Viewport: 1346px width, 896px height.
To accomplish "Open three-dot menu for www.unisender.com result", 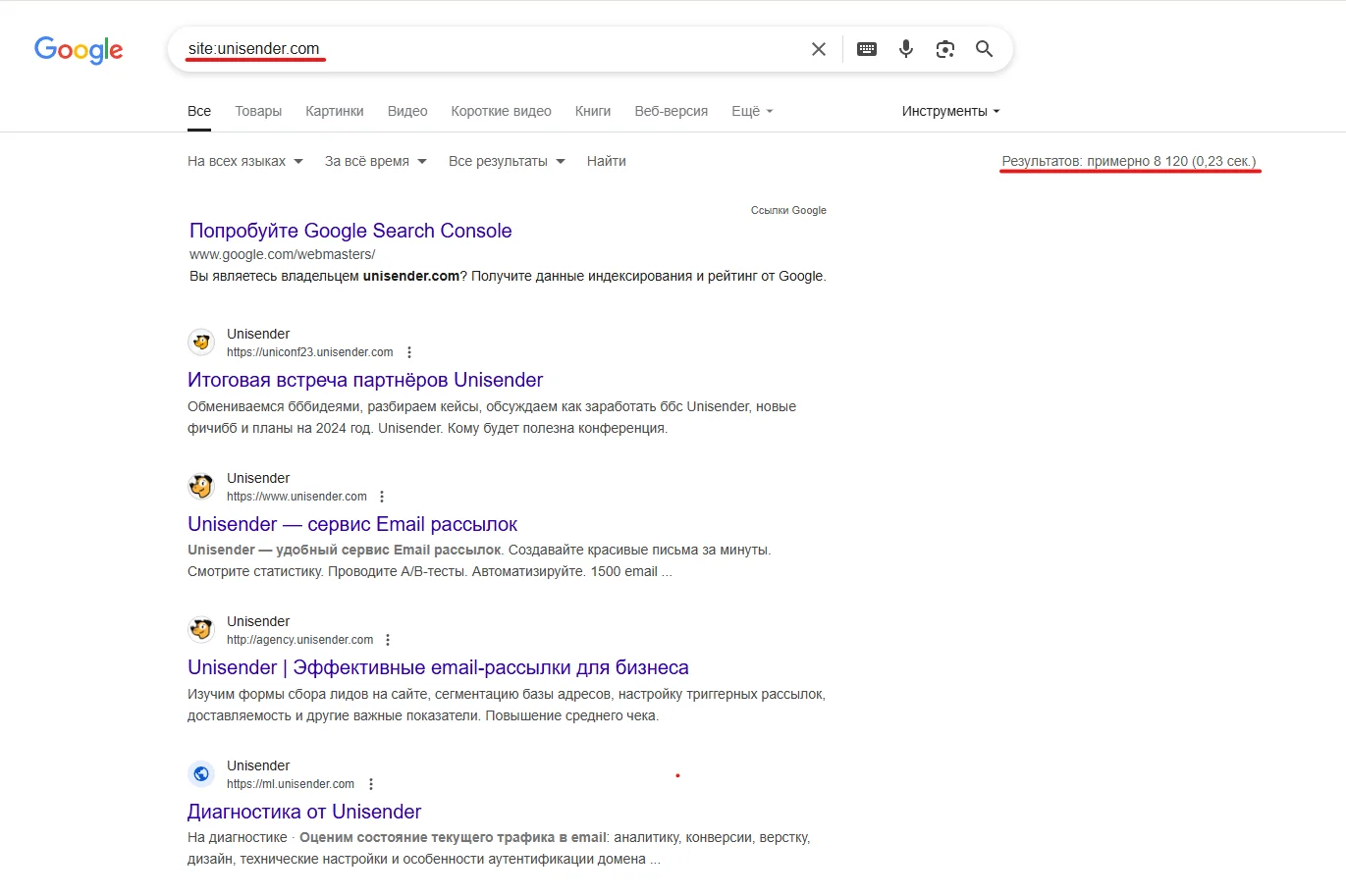I will [382, 497].
